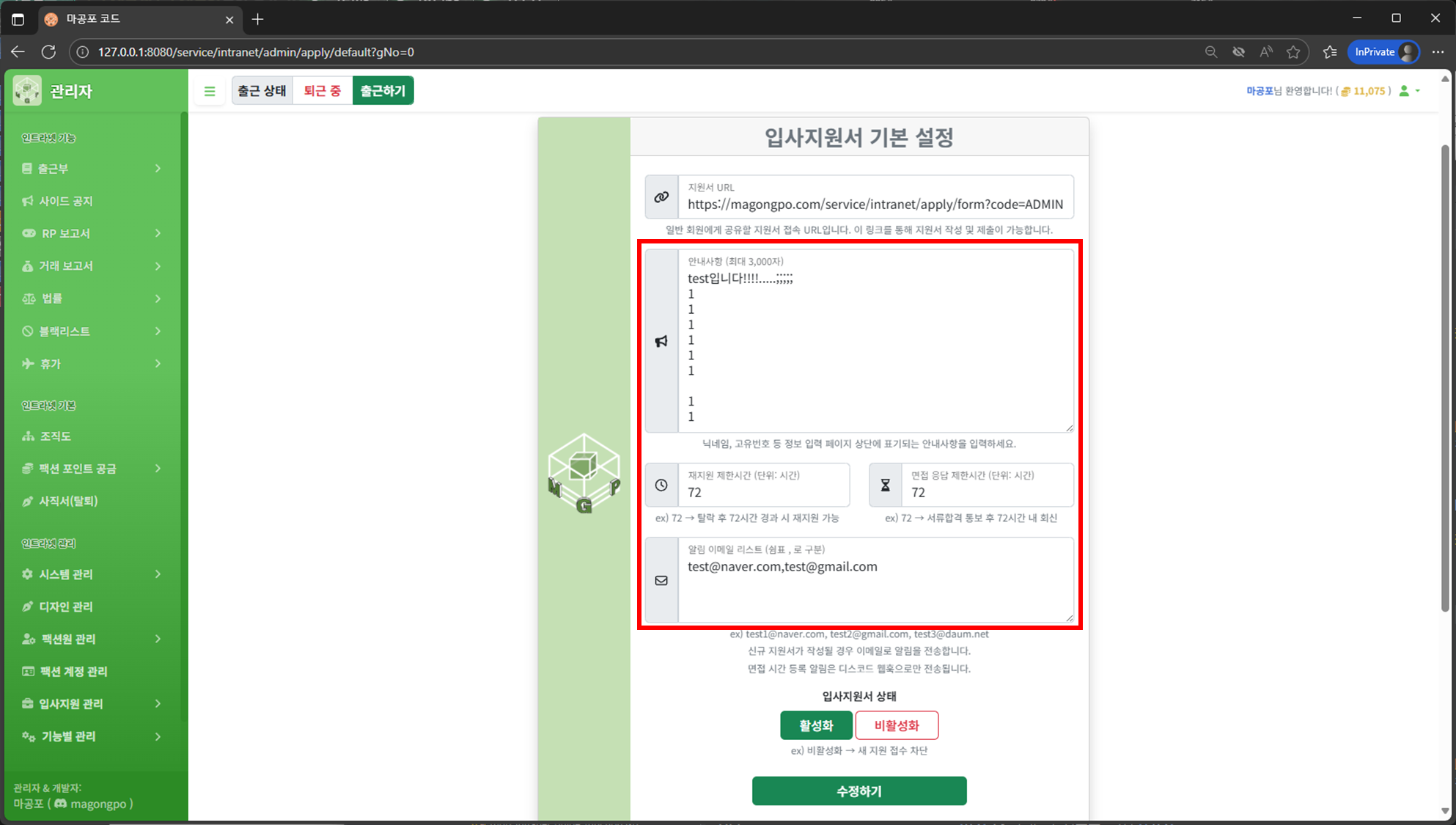Screen dimensions: 1456x825
Task: Open 팩션 계정 관리 menu item
Action: pos(92,672)
